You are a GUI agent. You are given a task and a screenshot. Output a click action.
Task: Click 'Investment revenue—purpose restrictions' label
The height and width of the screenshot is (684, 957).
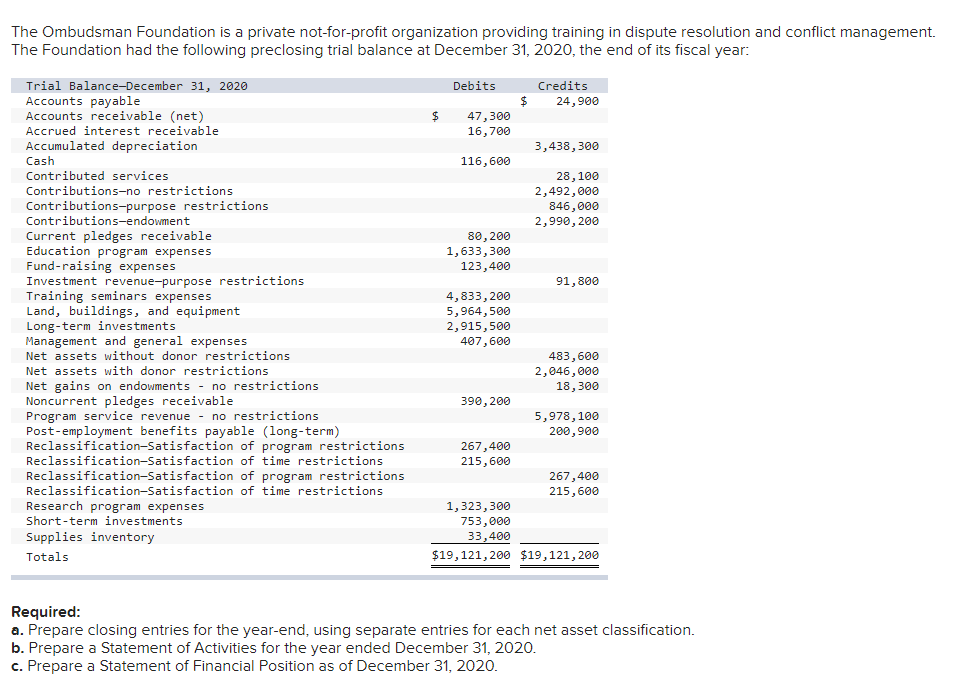(165, 281)
